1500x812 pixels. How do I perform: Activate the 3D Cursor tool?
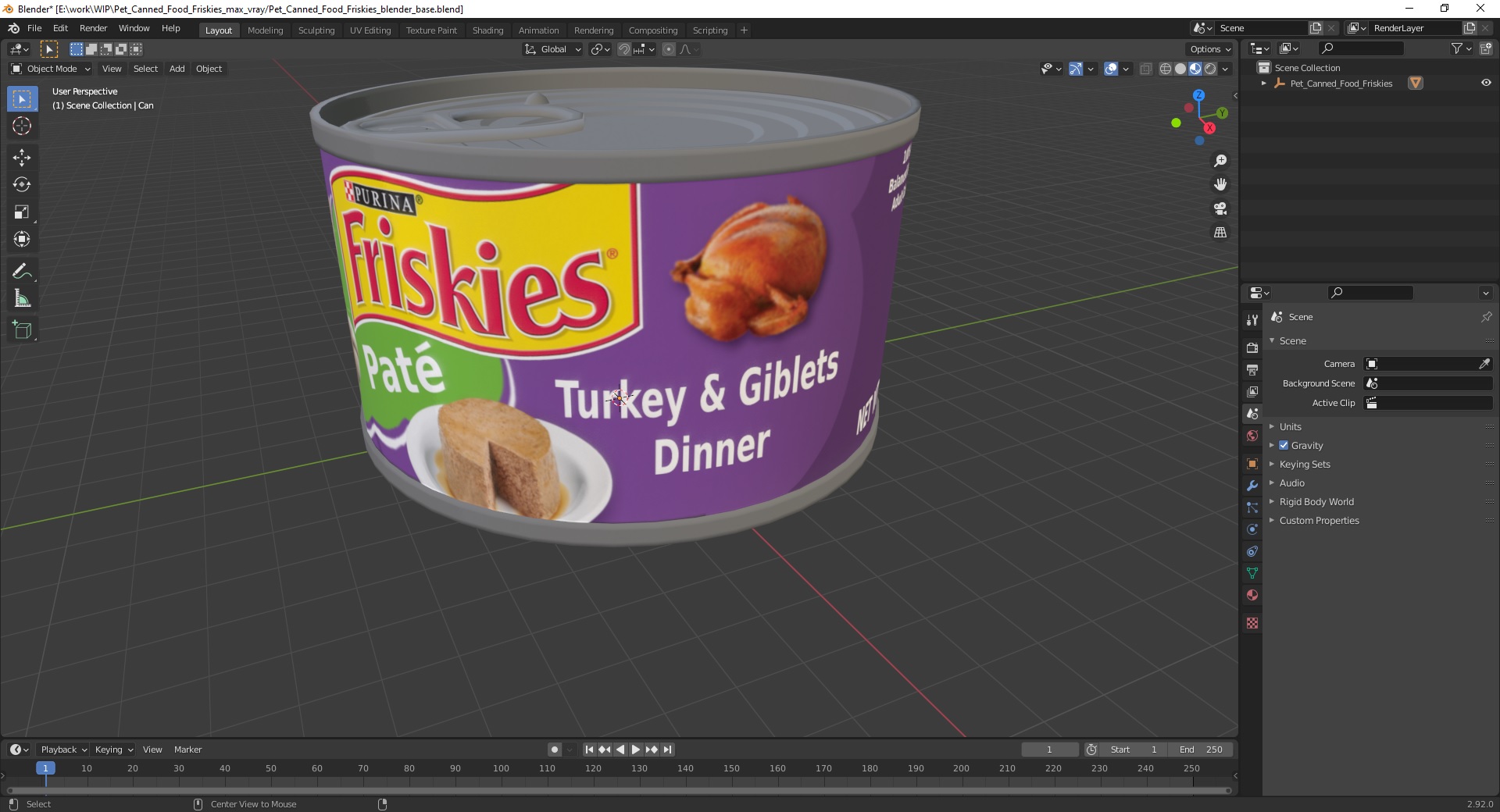tap(22, 126)
